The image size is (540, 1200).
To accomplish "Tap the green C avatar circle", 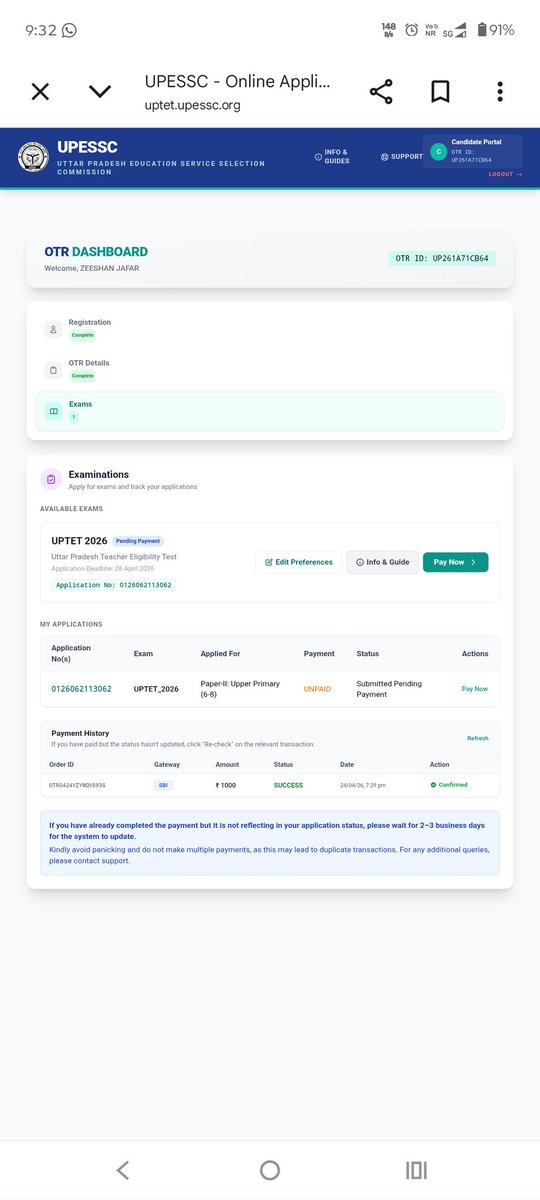I will pos(437,152).
